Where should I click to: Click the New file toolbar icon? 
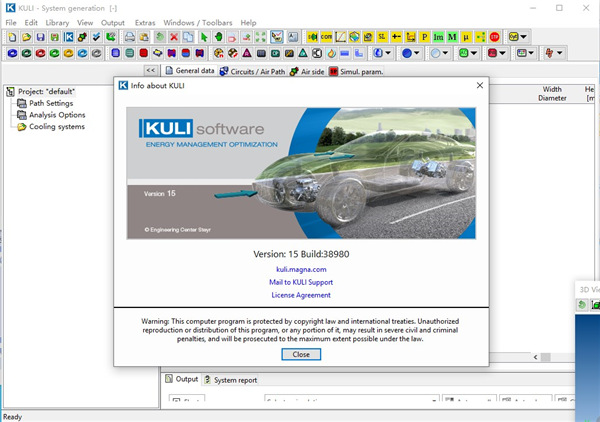point(11,37)
